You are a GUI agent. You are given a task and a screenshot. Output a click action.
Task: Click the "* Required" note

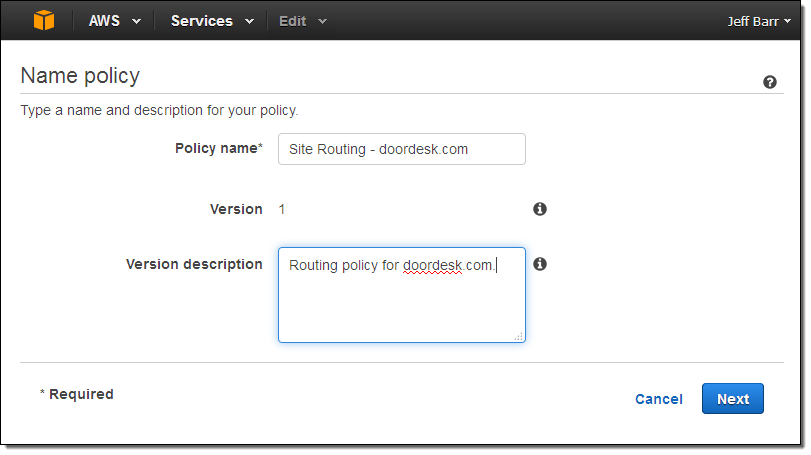pyautogui.click(x=77, y=394)
